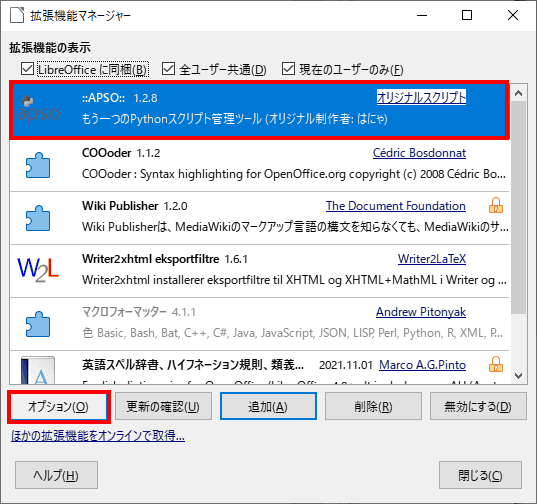Select the マクロフォーマッター 4.1.1 title
The width and height of the screenshot is (537, 504).
(139, 312)
